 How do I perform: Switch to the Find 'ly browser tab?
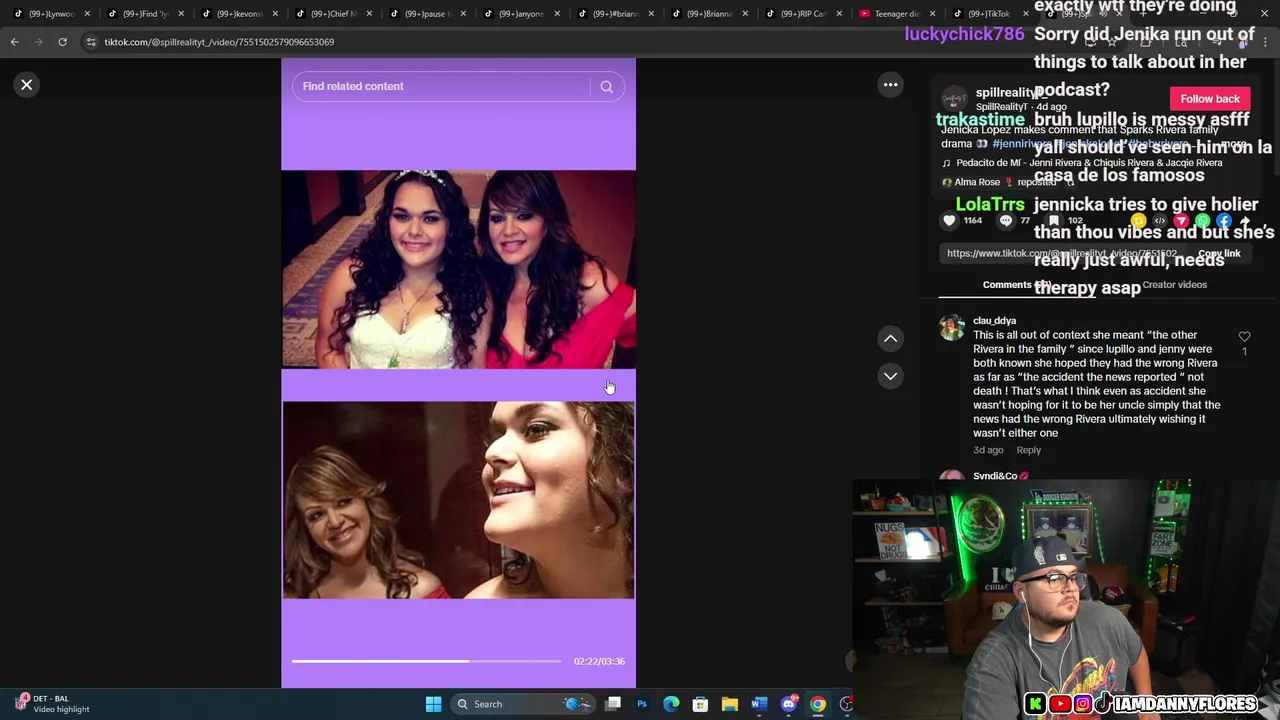click(146, 13)
